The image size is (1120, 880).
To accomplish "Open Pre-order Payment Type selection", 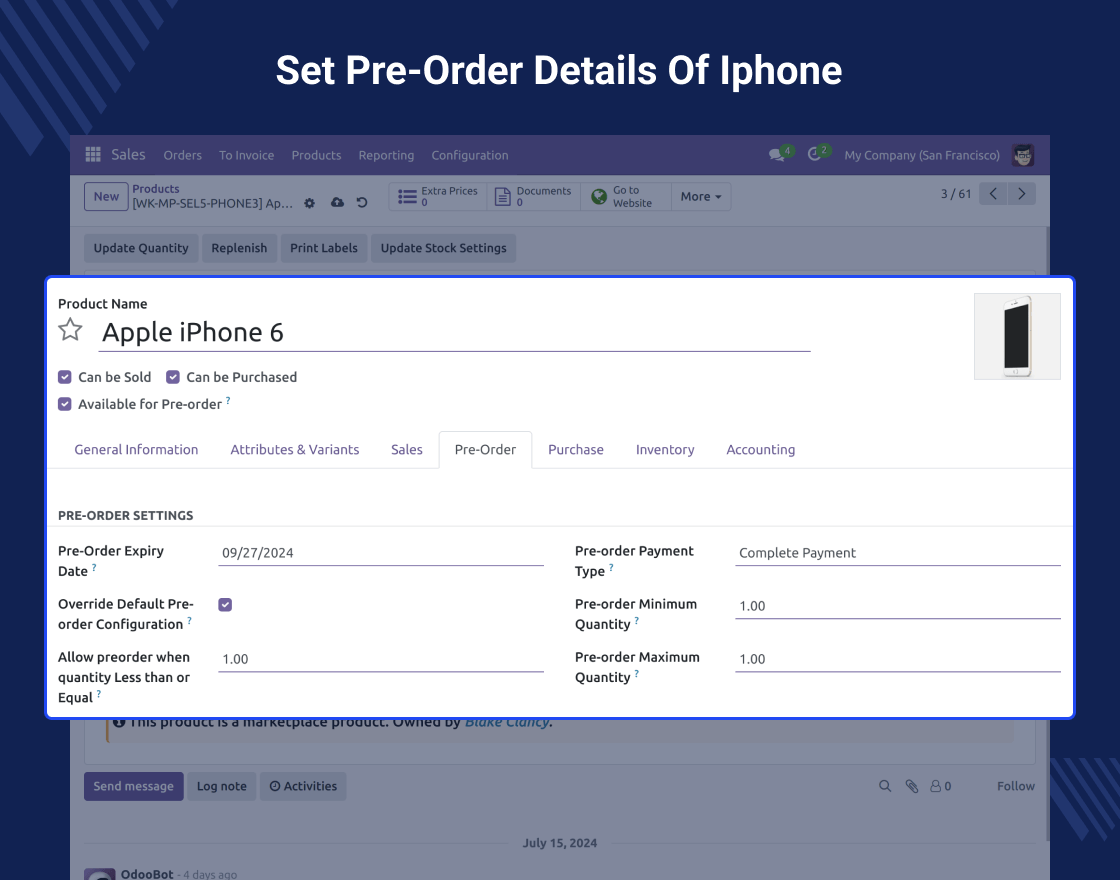I will pos(898,553).
